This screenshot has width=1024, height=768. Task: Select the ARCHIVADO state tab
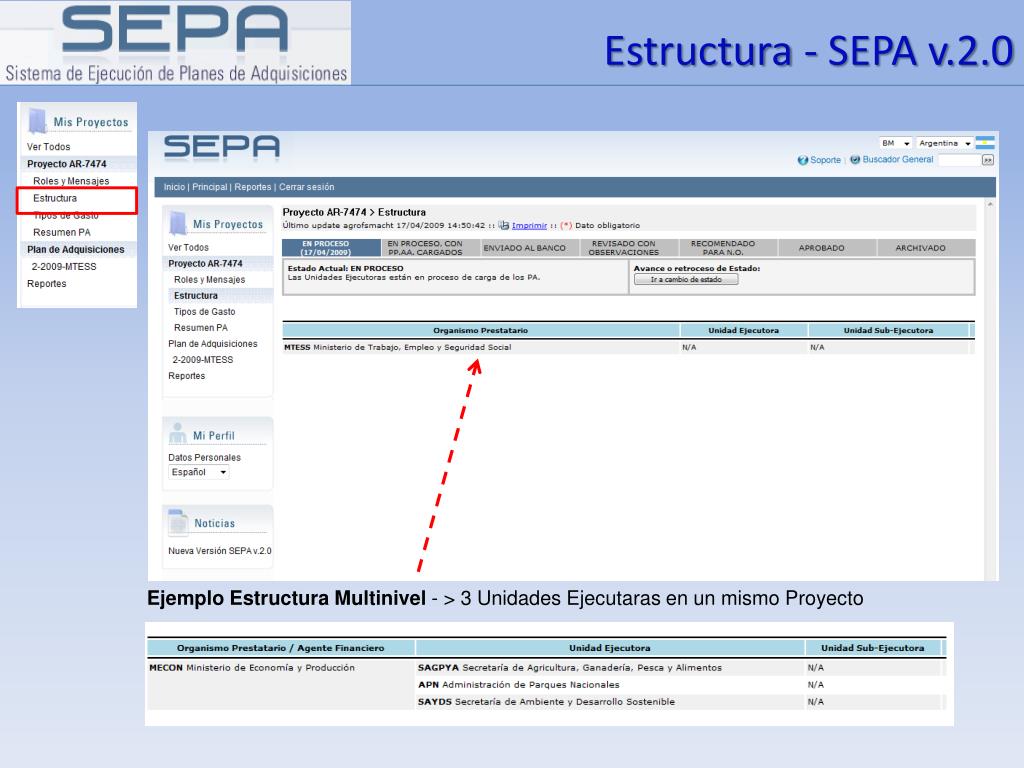[x=926, y=248]
